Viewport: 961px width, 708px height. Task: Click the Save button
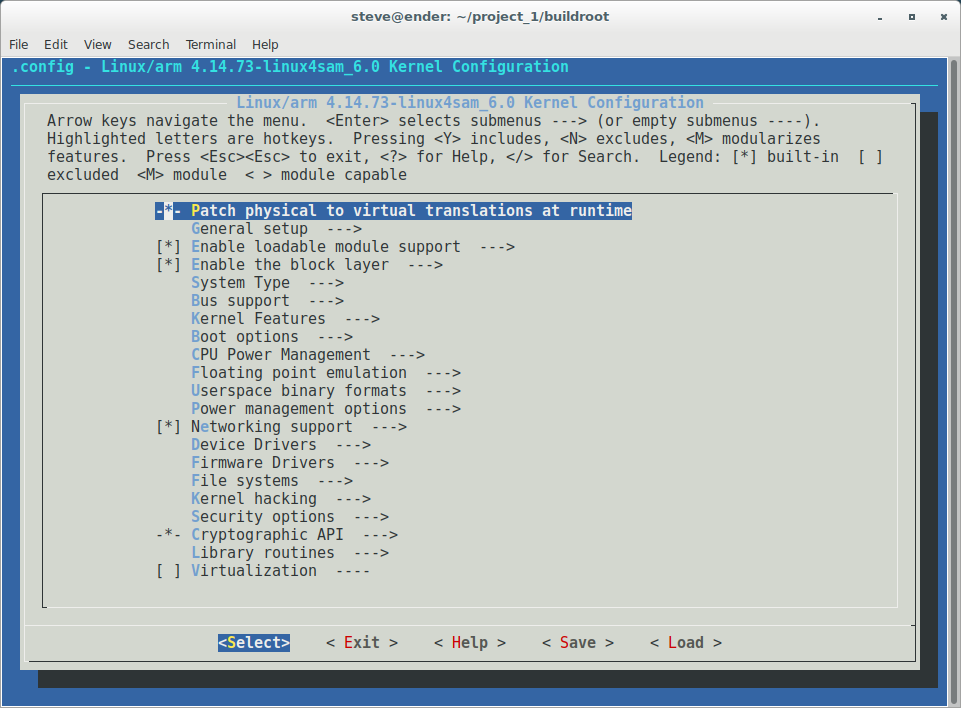(576, 642)
